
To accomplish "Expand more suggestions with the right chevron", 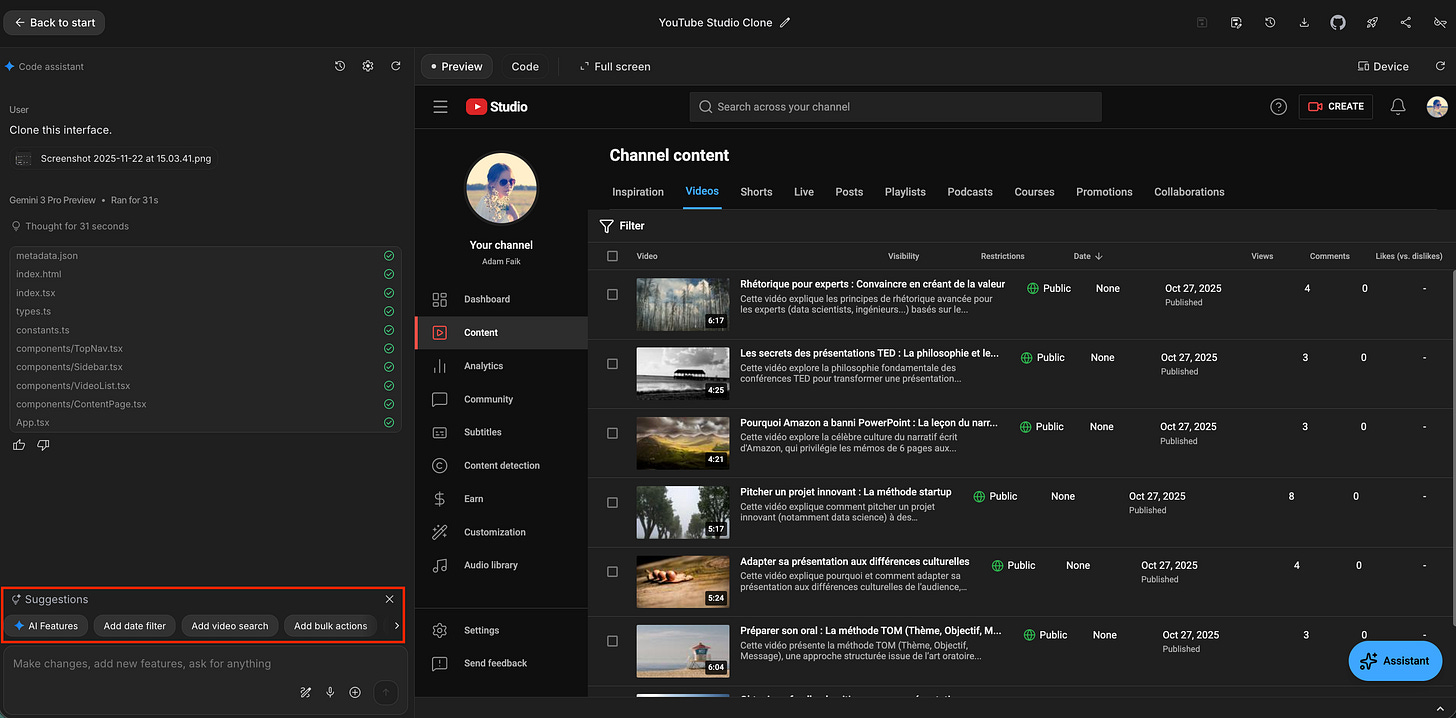I will pyautogui.click(x=394, y=625).
